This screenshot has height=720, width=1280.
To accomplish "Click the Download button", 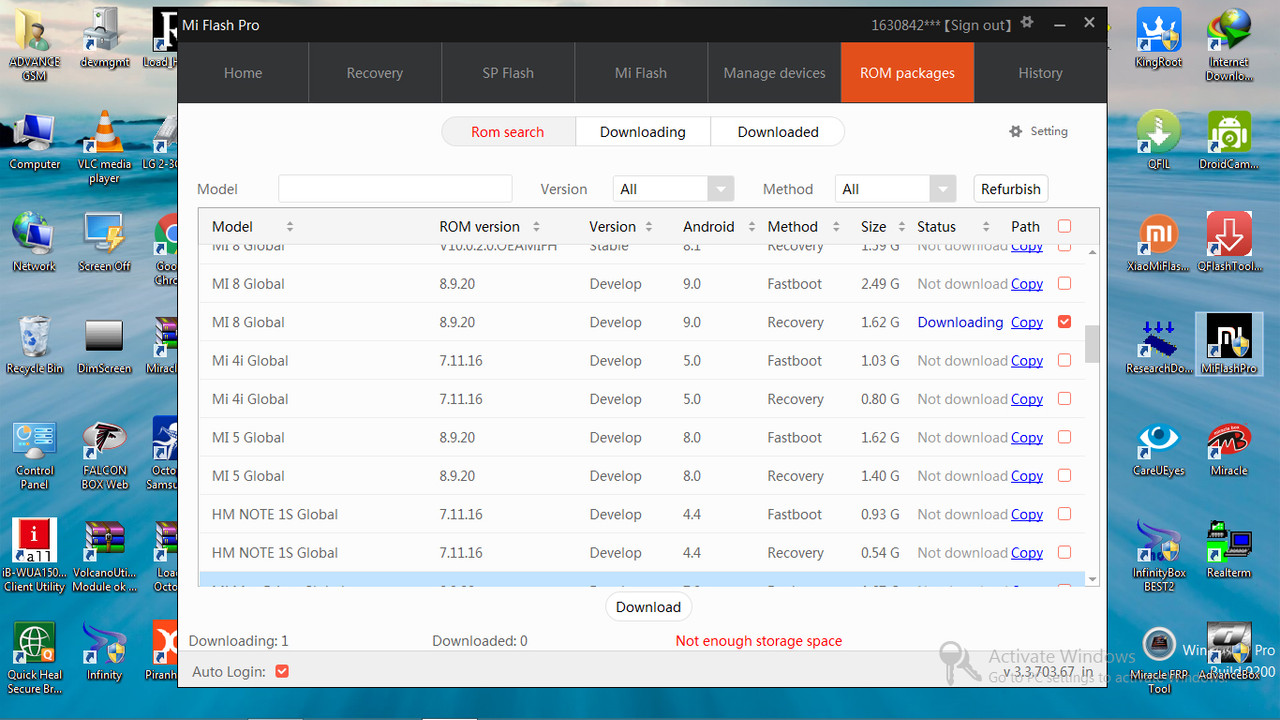I will [x=648, y=607].
